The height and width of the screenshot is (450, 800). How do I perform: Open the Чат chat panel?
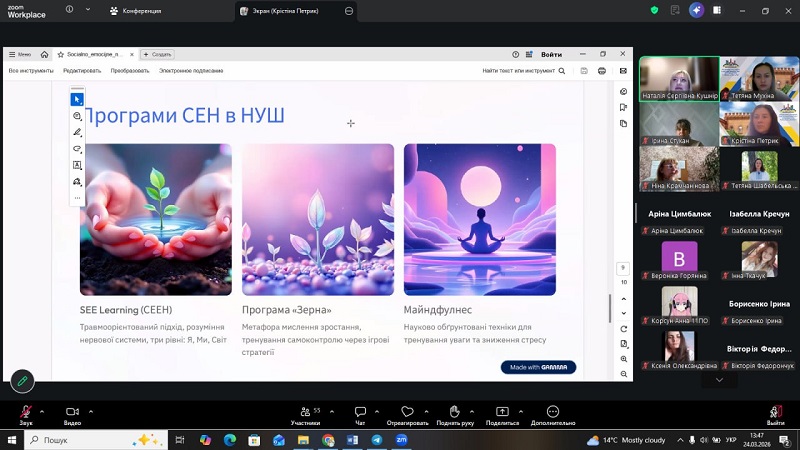point(360,412)
